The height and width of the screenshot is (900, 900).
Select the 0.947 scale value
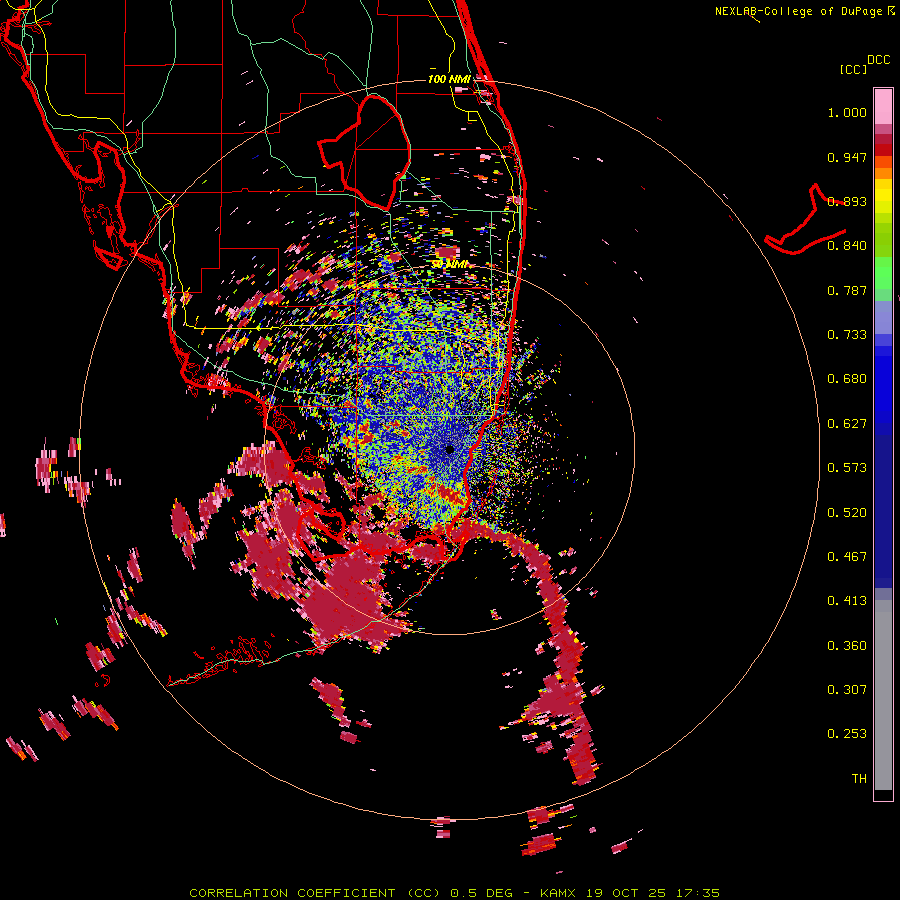point(847,157)
